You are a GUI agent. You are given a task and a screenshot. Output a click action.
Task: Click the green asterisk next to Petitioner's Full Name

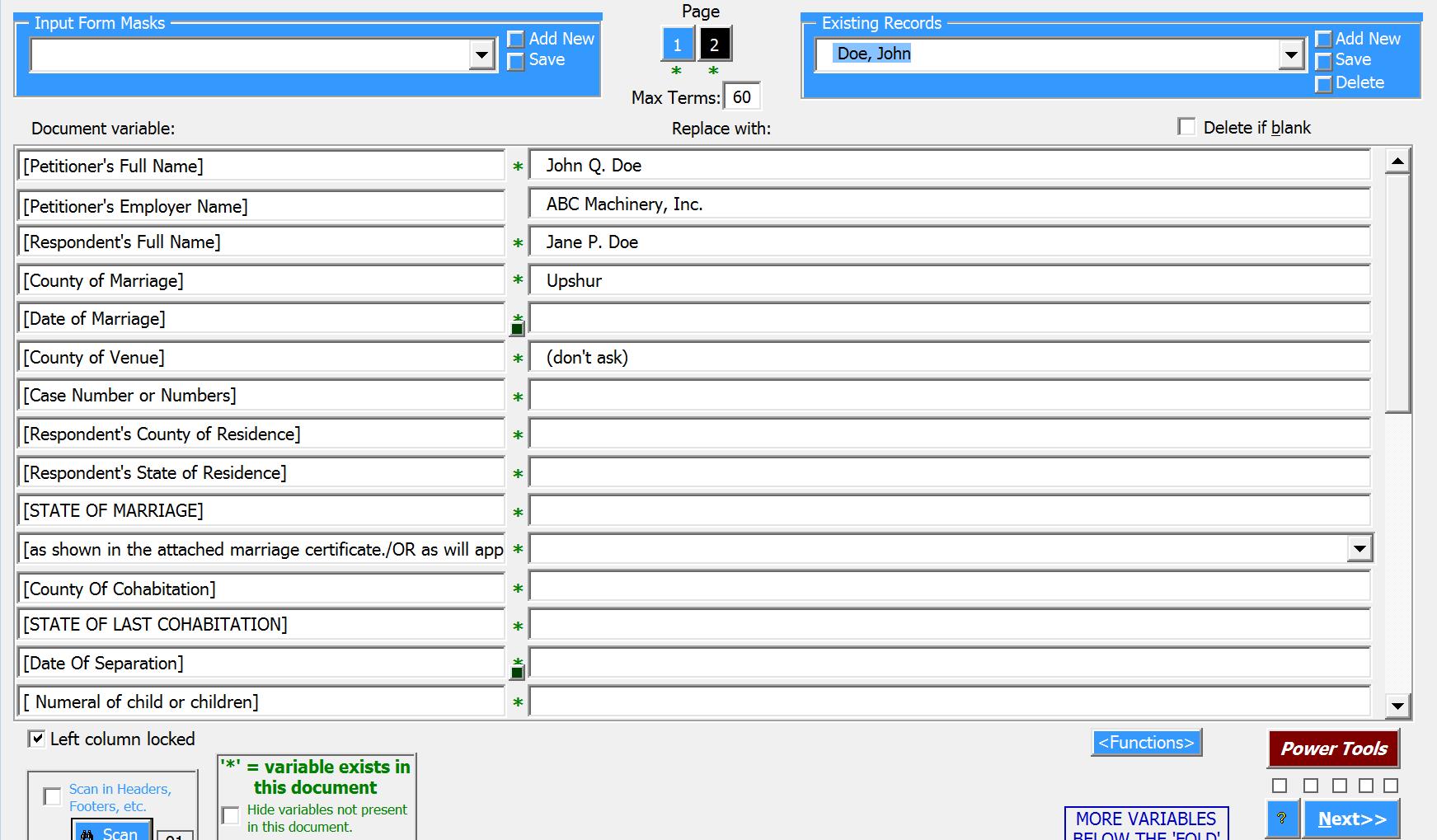click(x=518, y=167)
